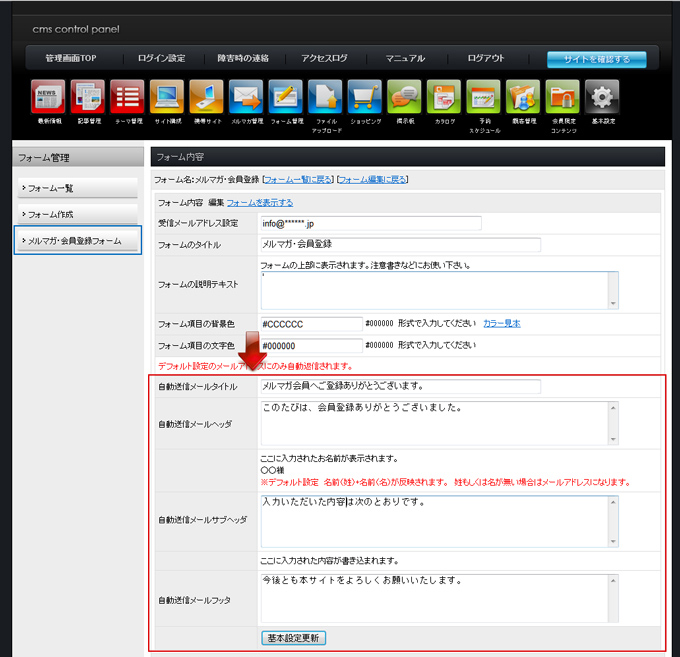Open the カラー見本 link

[x=501, y=324]
